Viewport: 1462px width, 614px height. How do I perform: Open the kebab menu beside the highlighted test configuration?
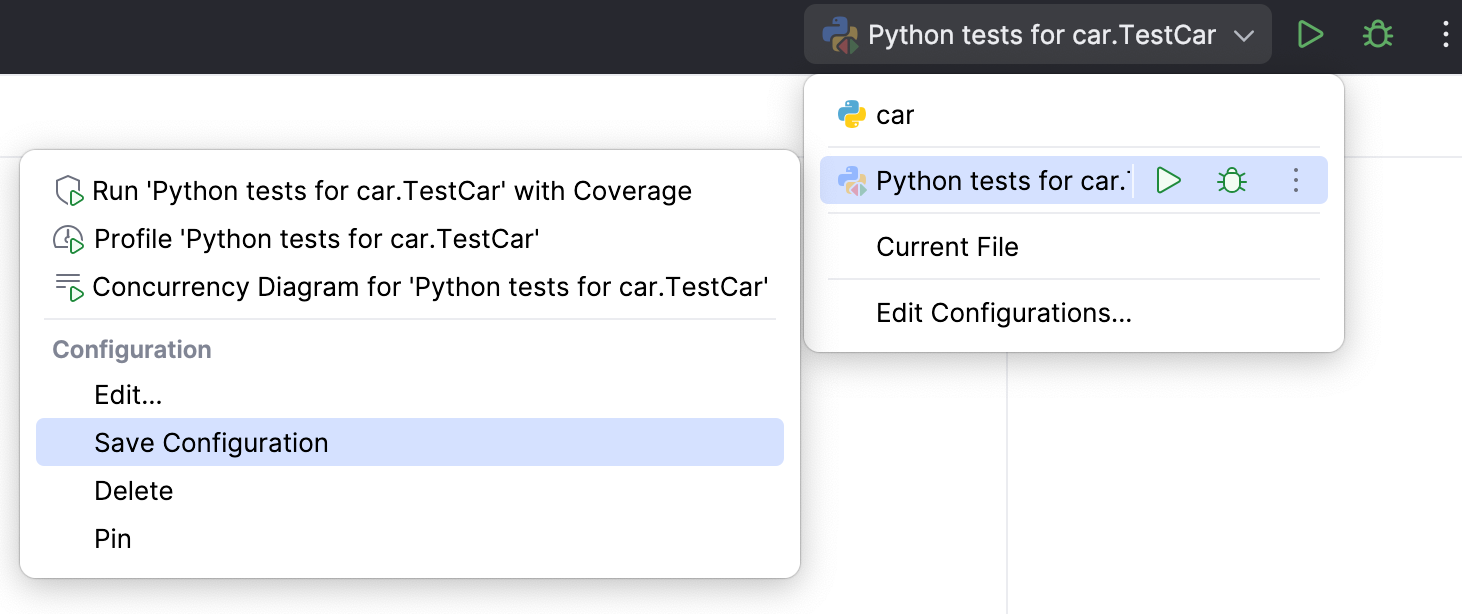(x=1295, y=181)
